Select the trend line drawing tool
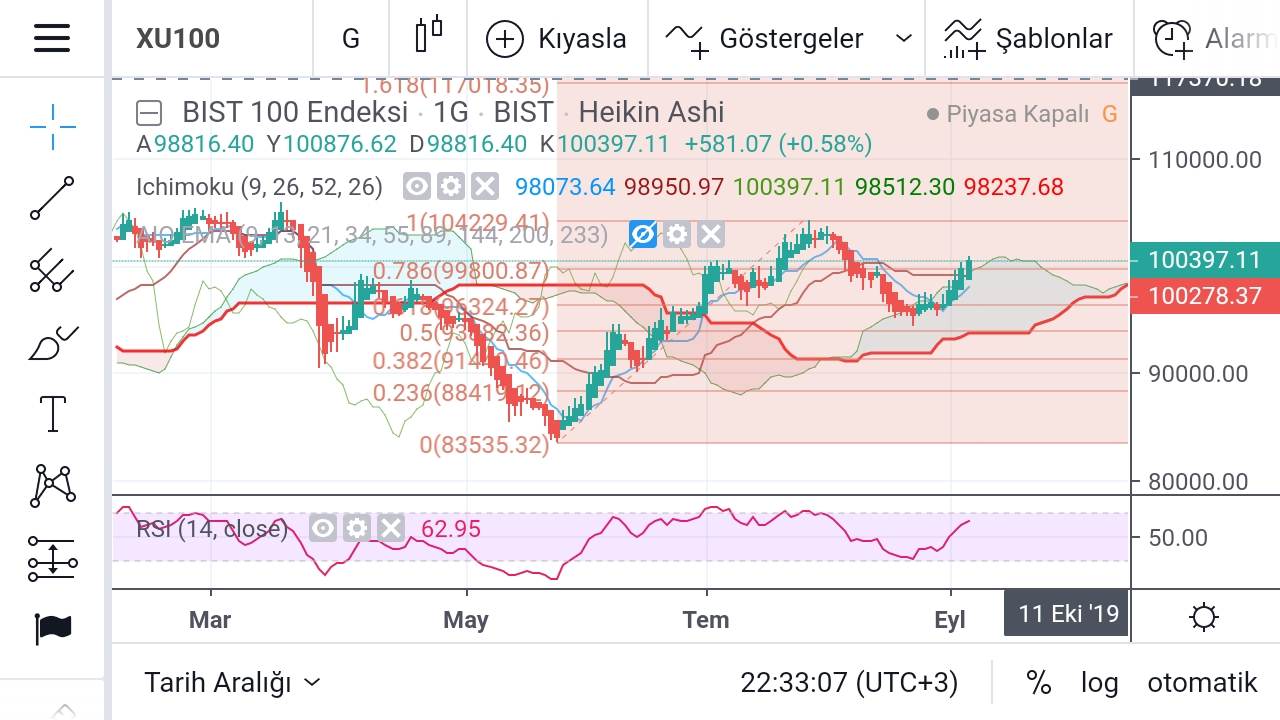 52,198
